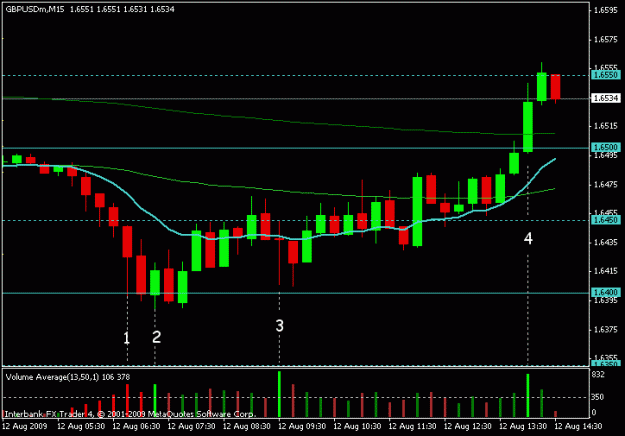Select the tallest bright green volume bar at 09:30
The height and width of the screenshot is (436, 625).
tap(279, 394)
